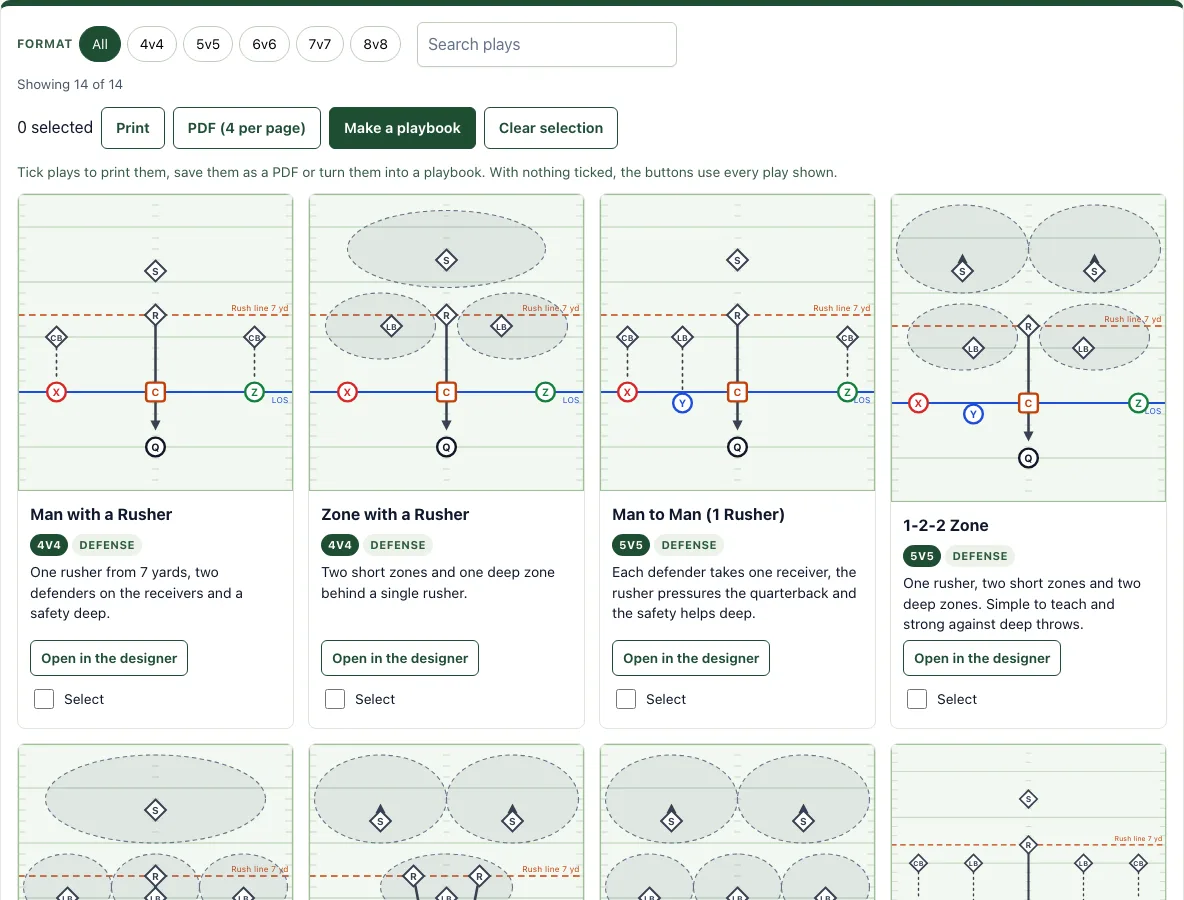Click green Z receiver in Man with a Rusher
Image resolution: width=1184 pixels, height=900 pixels.
coord(254,392)
